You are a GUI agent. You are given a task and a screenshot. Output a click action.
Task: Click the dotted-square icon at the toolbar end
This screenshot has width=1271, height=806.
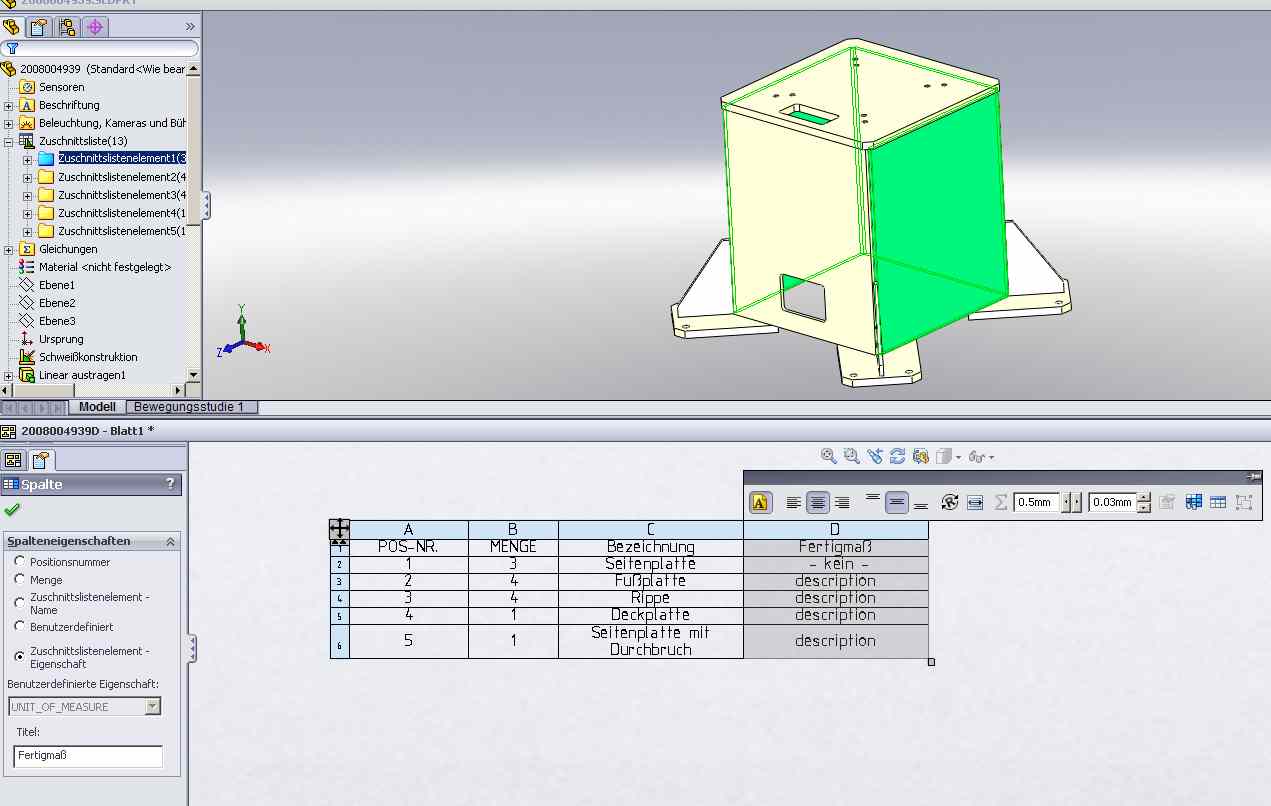1244,503
